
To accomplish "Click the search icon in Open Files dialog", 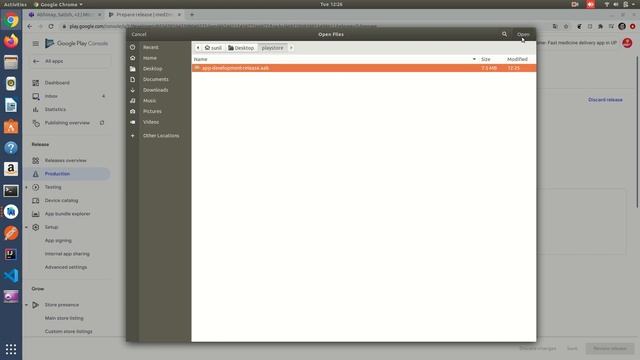I will tap(504, 34).
